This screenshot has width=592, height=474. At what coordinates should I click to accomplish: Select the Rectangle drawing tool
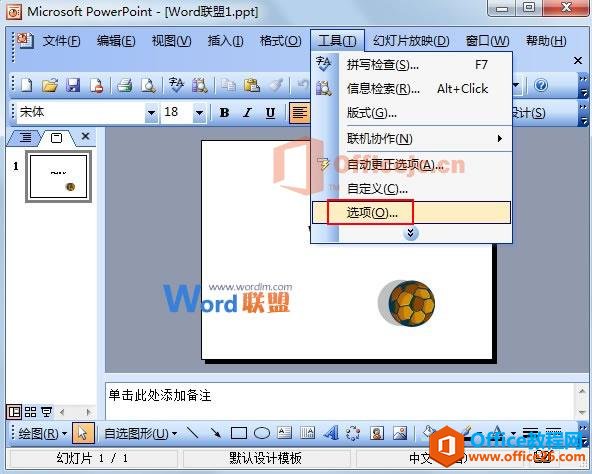[x=239, y=433]
